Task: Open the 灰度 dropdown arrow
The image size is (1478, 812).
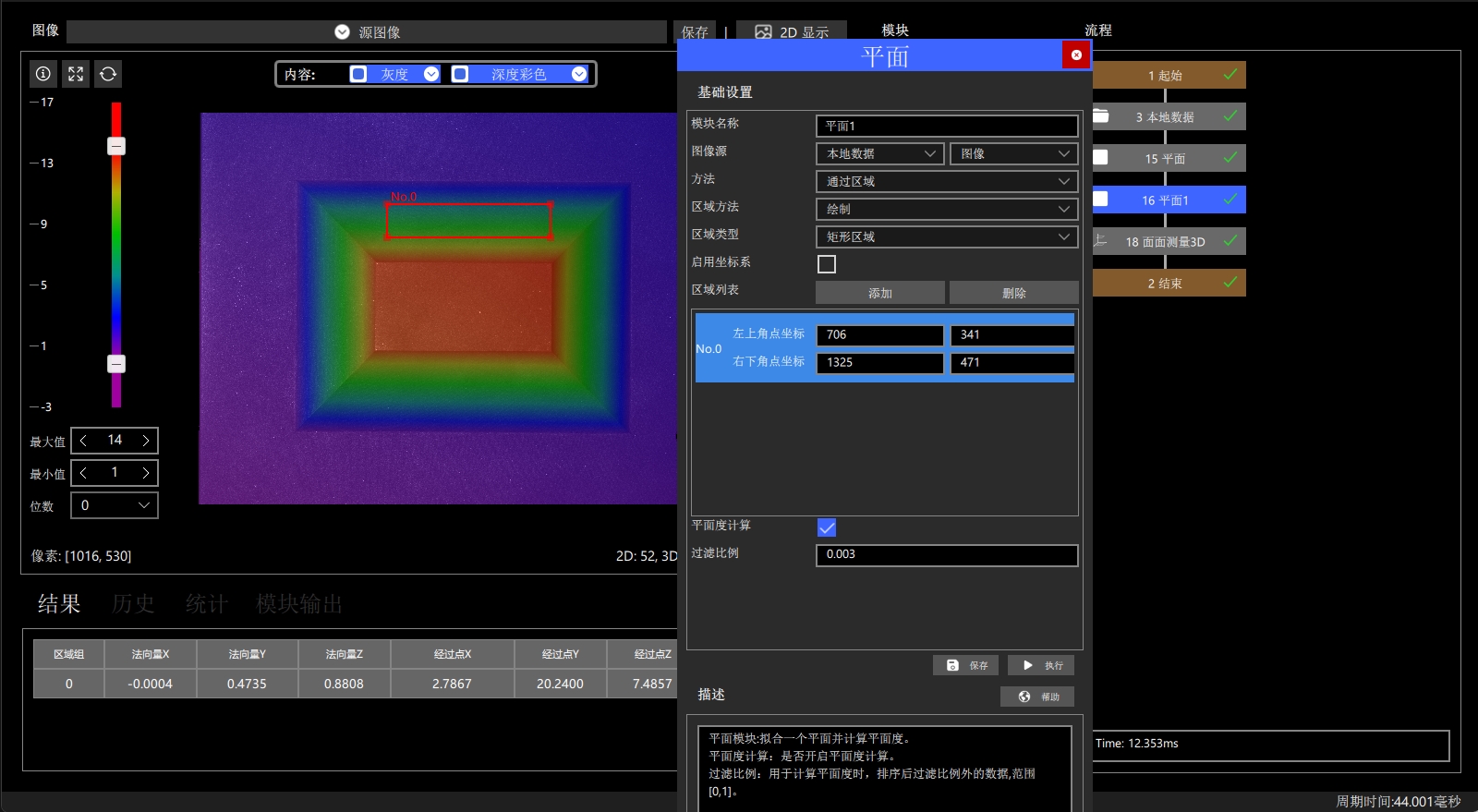Action: click(431, 74)
